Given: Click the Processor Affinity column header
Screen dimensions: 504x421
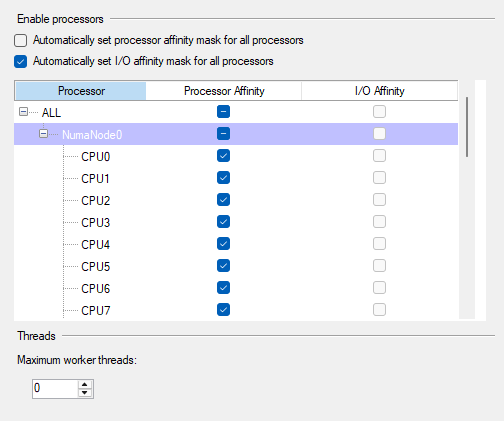Looking at the screenshot, I should tap(224, 91).
